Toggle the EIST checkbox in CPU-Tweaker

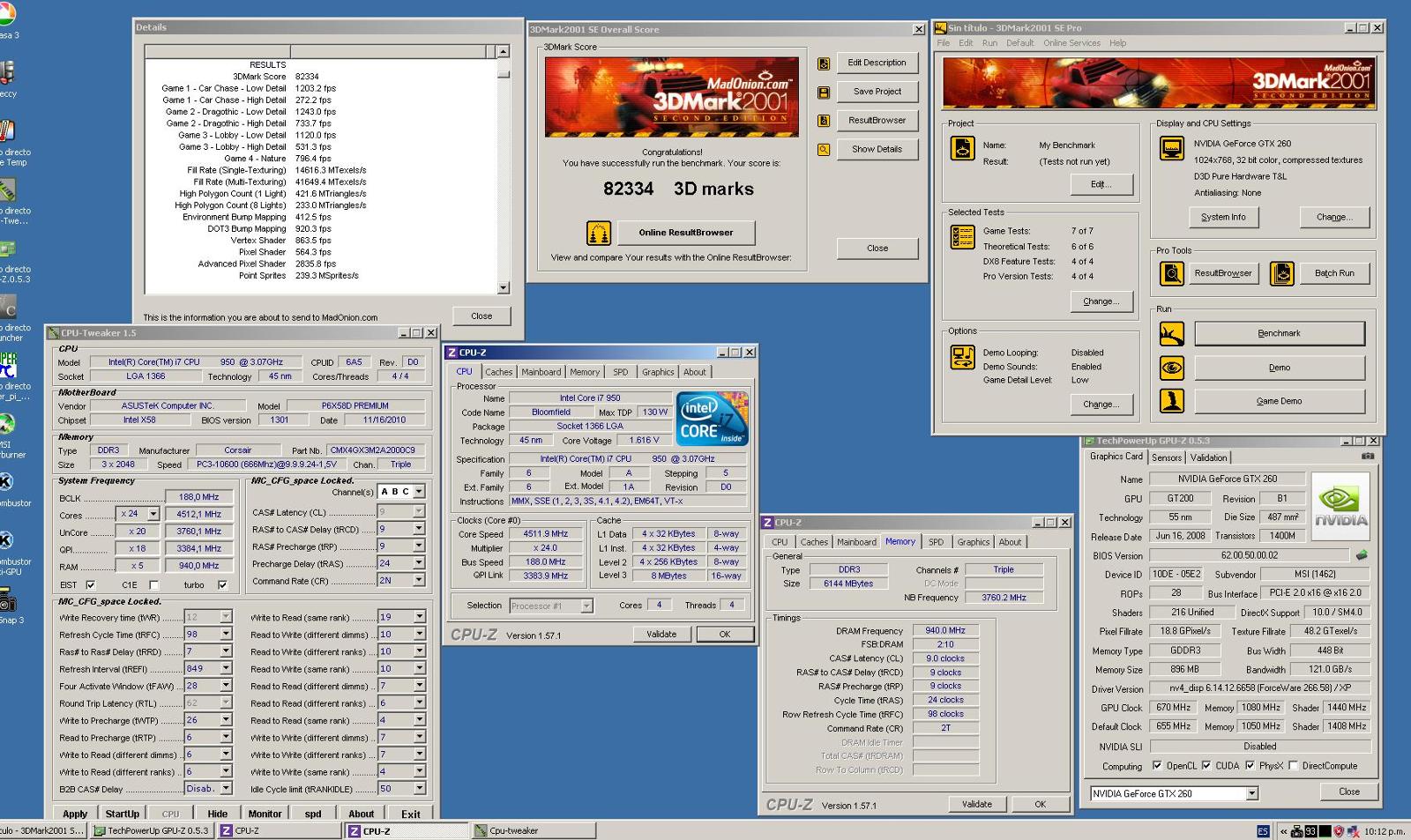point(90,585)
